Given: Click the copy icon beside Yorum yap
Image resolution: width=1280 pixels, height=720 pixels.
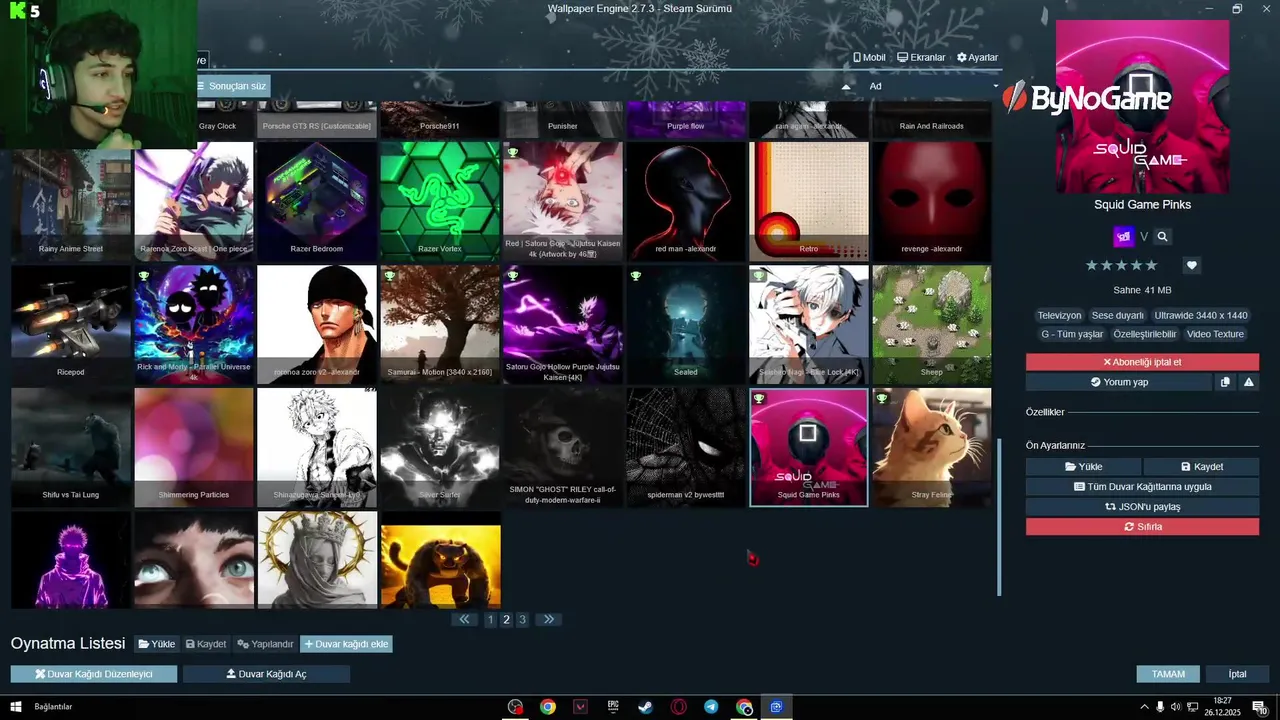Looking at the screenshot, I should 1225,382.
